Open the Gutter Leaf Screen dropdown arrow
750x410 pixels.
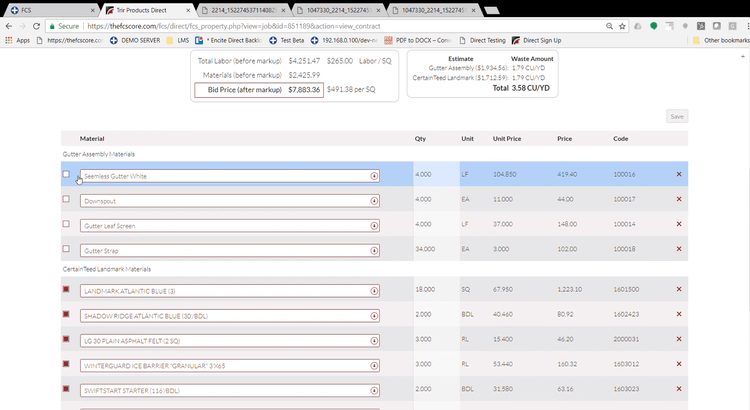click(x=374, y=226)
